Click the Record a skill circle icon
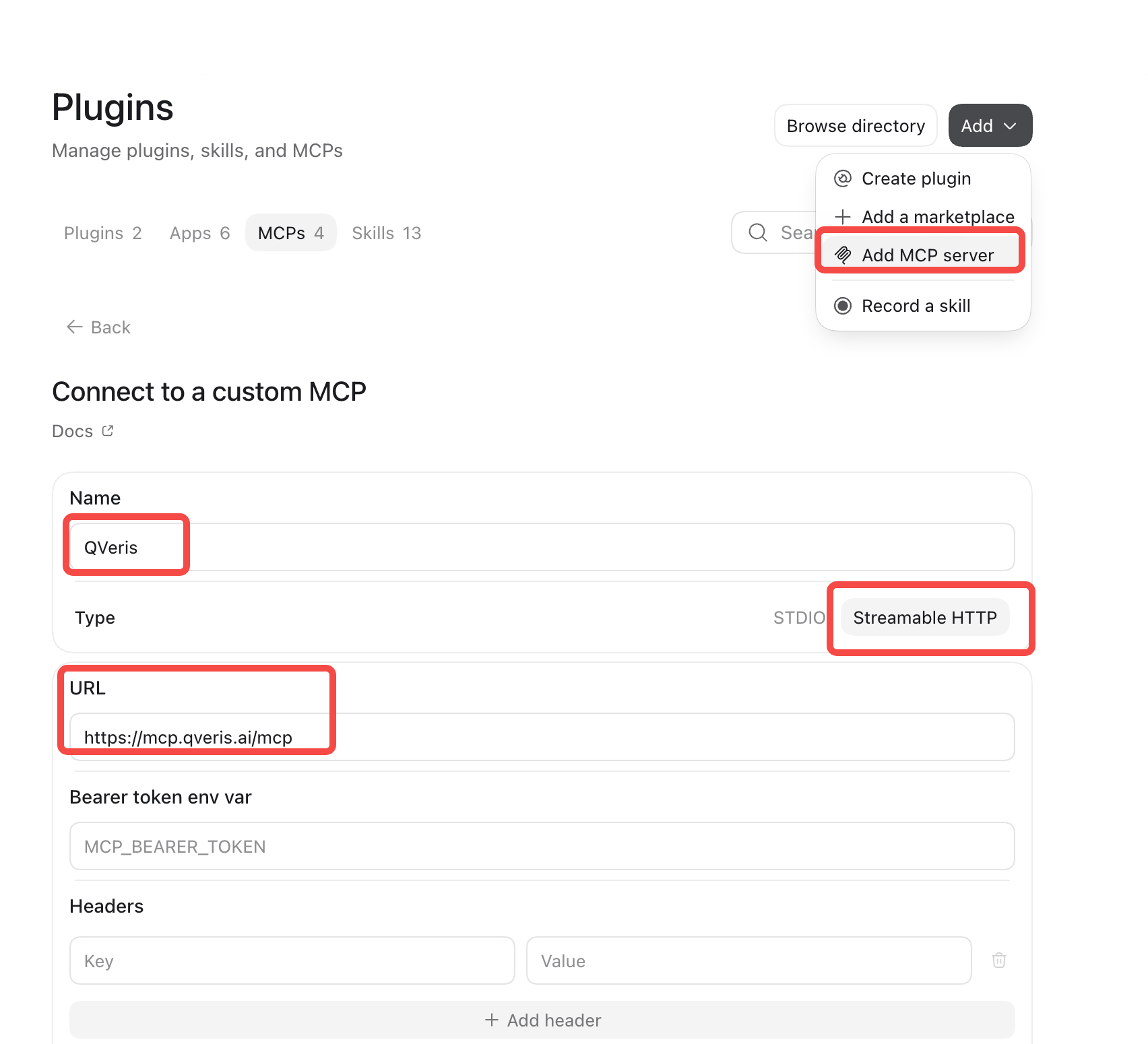The height and width of the screenshot is (1044, 1148). point(843,306)
